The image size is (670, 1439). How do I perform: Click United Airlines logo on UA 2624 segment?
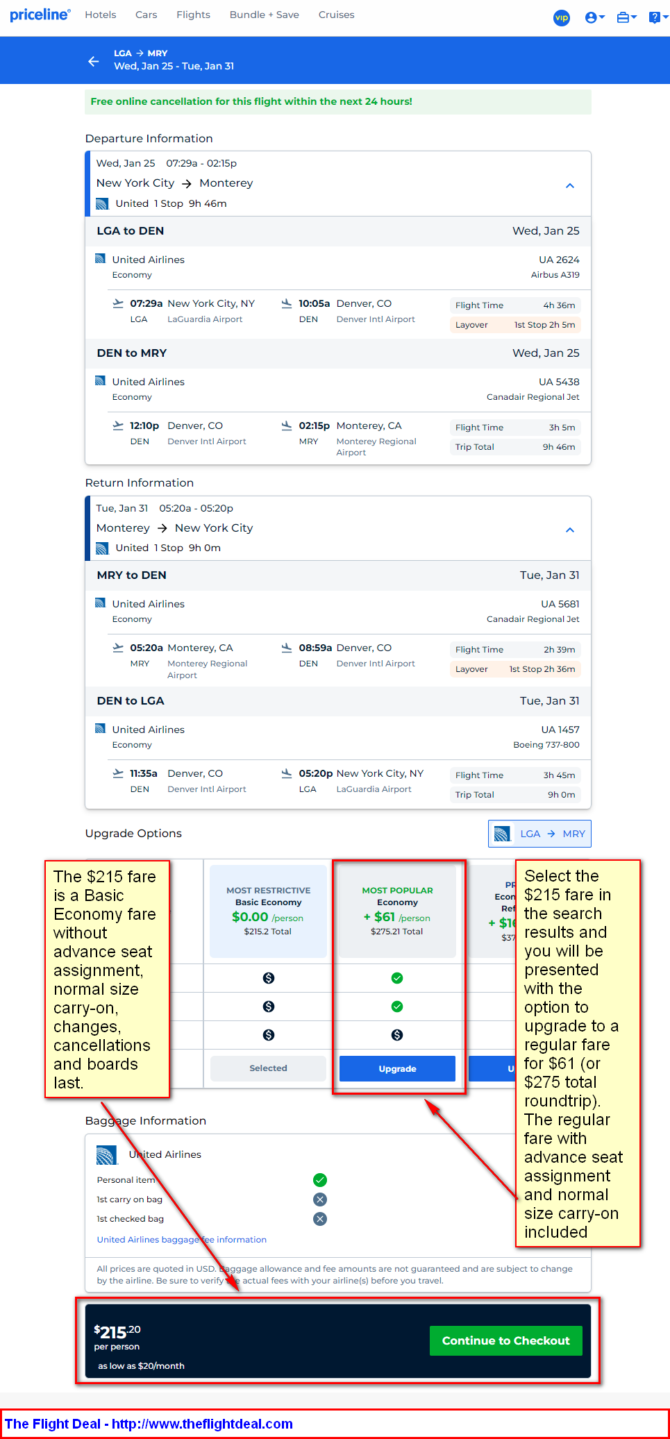(100, 258)
